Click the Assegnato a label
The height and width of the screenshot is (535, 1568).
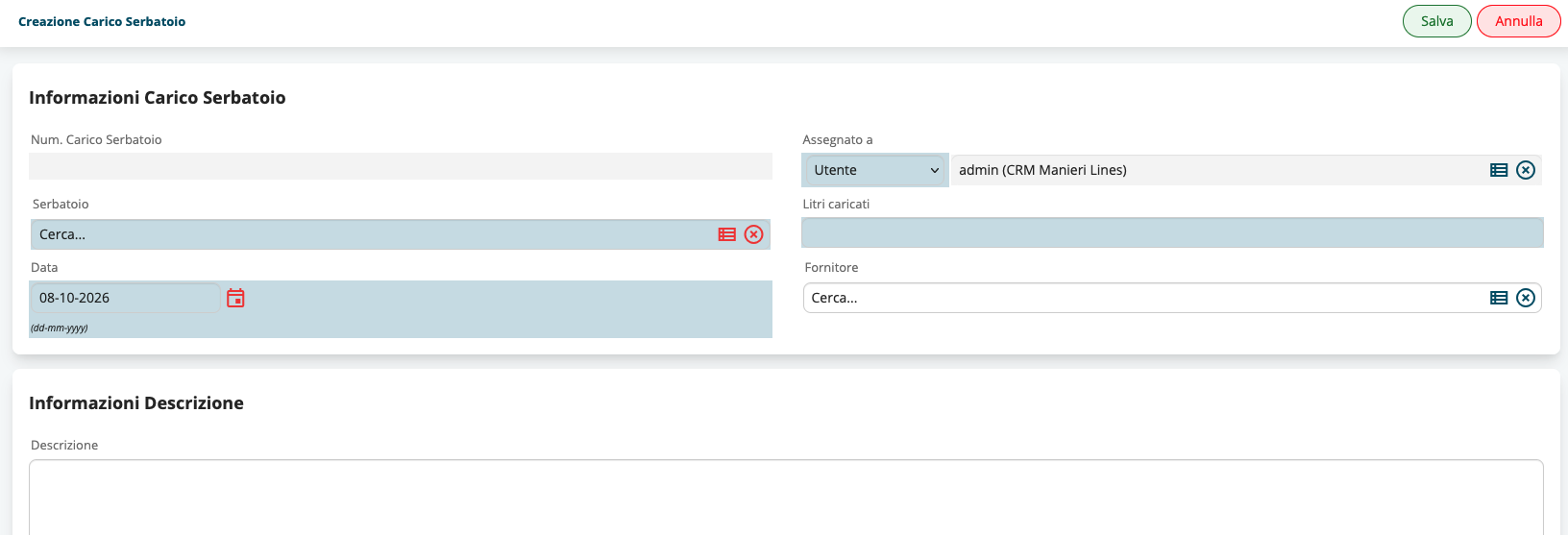838,139
